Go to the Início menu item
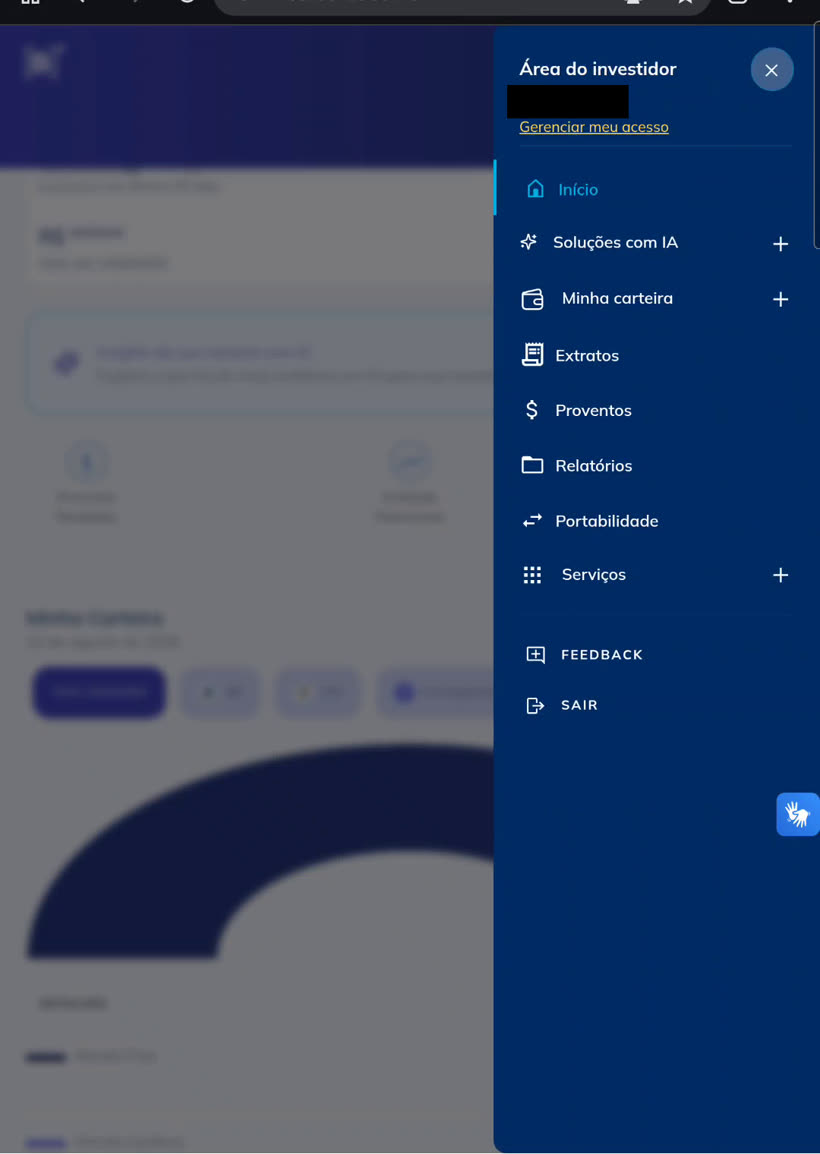 click(578, 189)
